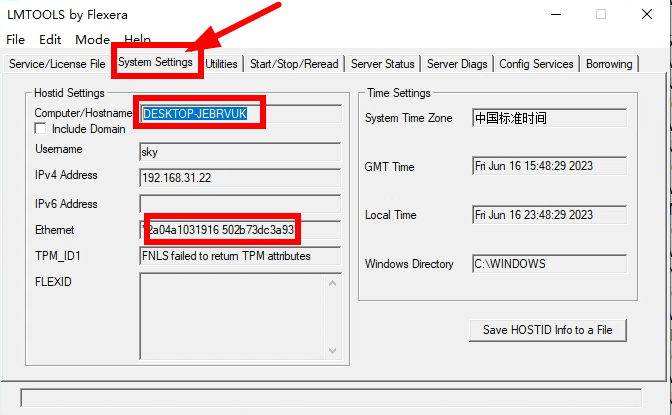The height and width of the screenshot is (415, 672).
Task: Click the TPM_ID1 field
Action: click(x=240, y=256)
